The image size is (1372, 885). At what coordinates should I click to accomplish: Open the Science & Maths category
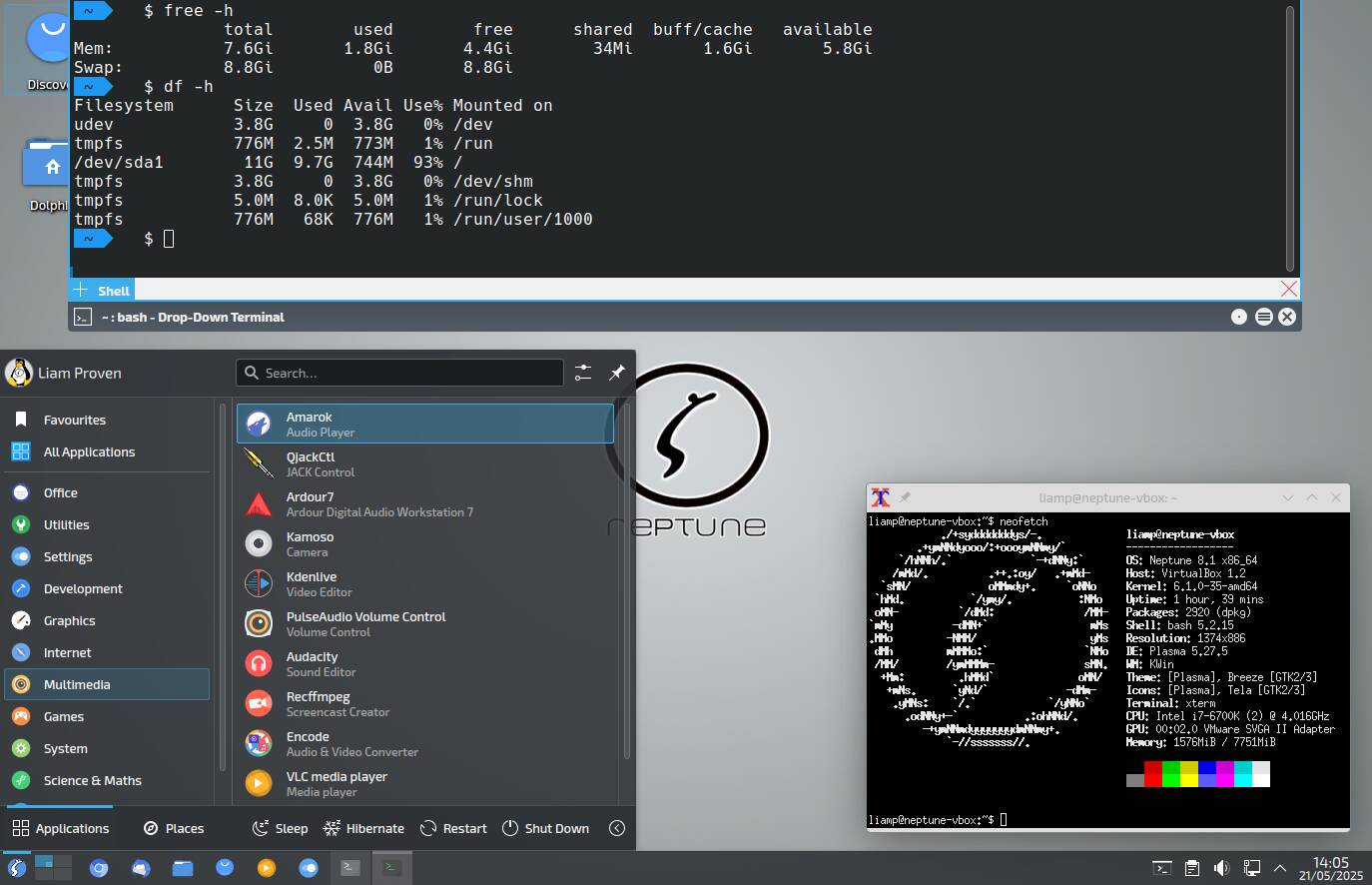[x=106, y=780]
